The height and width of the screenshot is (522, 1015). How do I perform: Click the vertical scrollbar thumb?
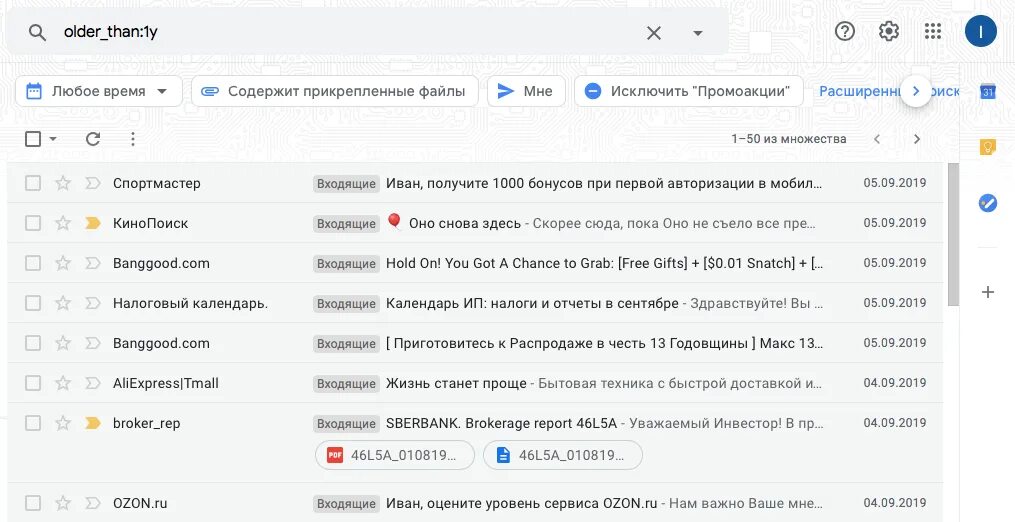coord(953,234)
